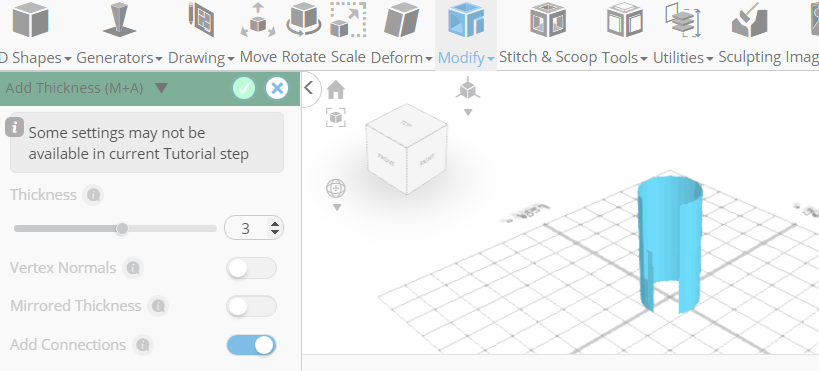
Task: Click the Sculpting brush icon
Action: [x=750, y=20]
